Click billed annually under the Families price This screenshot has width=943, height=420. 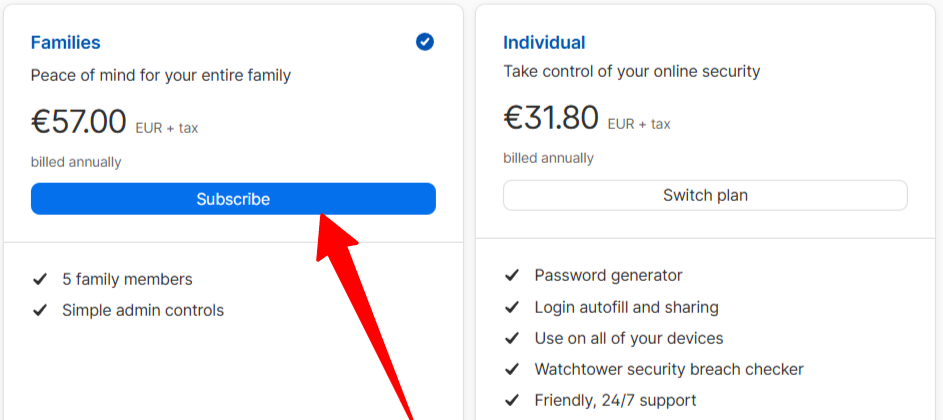coord(76,162)
